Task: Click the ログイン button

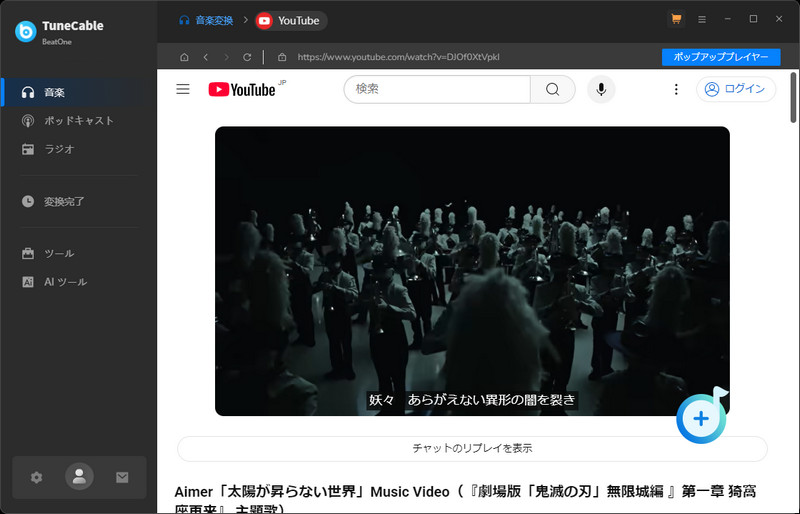Action: 736,89
